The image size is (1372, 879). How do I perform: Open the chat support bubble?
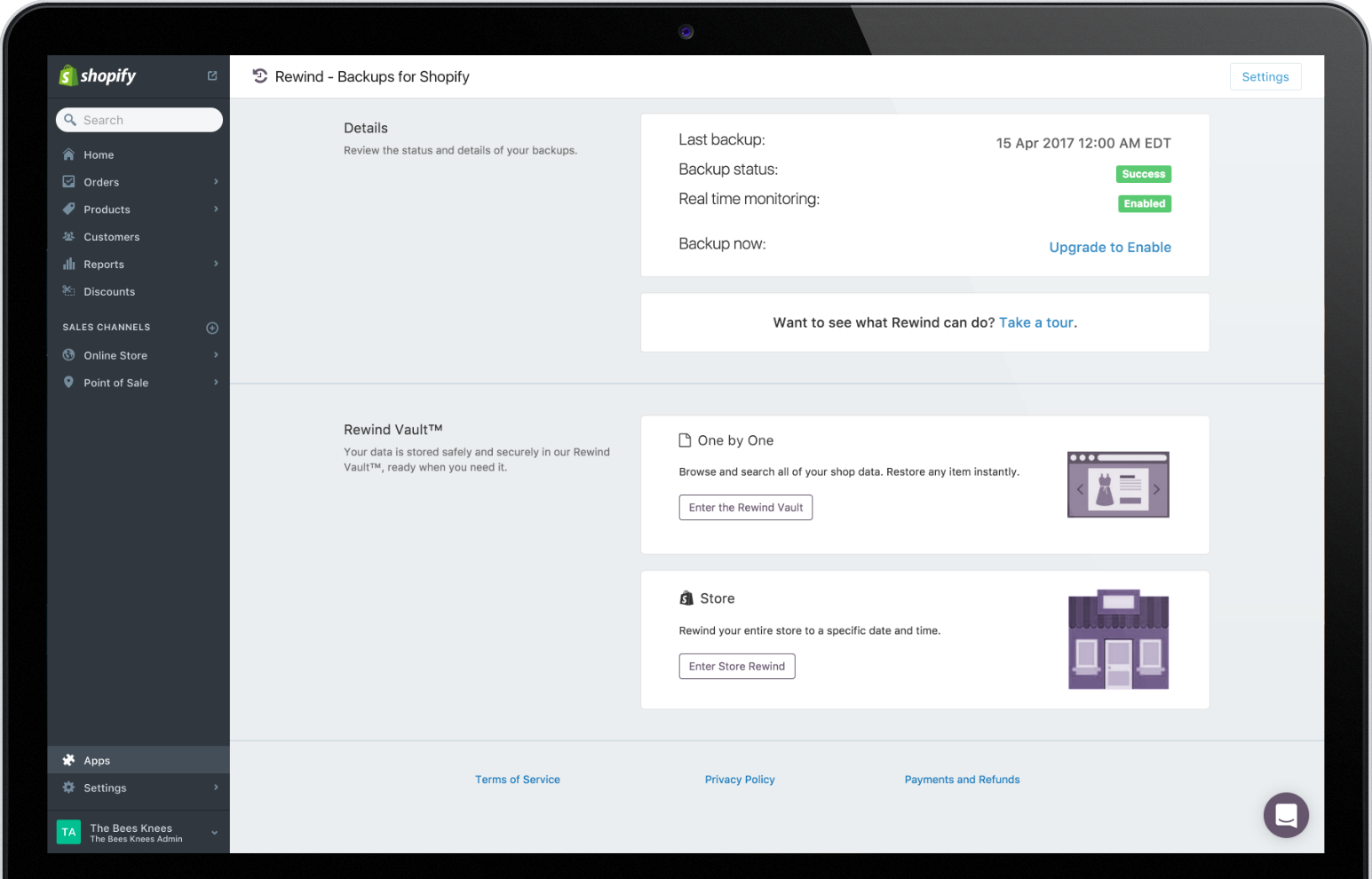1285,814
